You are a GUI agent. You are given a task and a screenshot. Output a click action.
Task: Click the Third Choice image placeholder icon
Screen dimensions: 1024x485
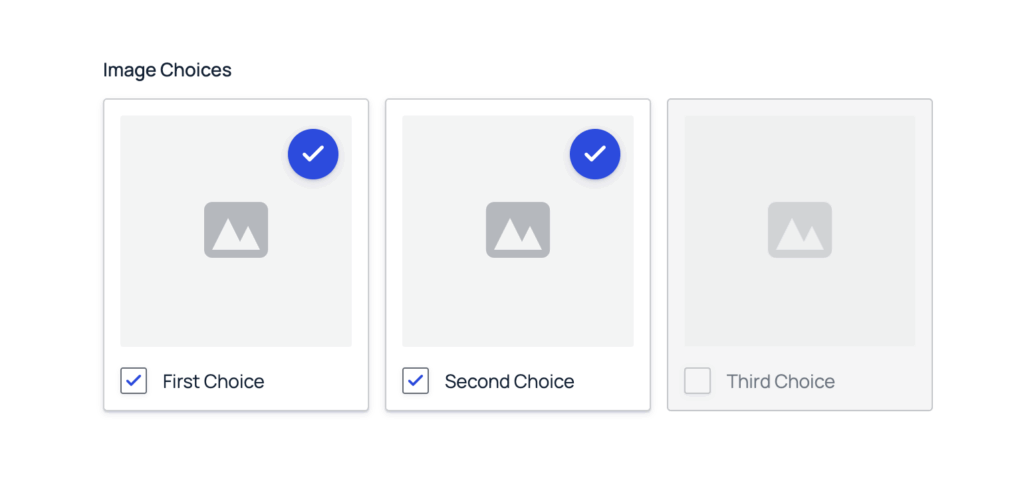[800, 230]
